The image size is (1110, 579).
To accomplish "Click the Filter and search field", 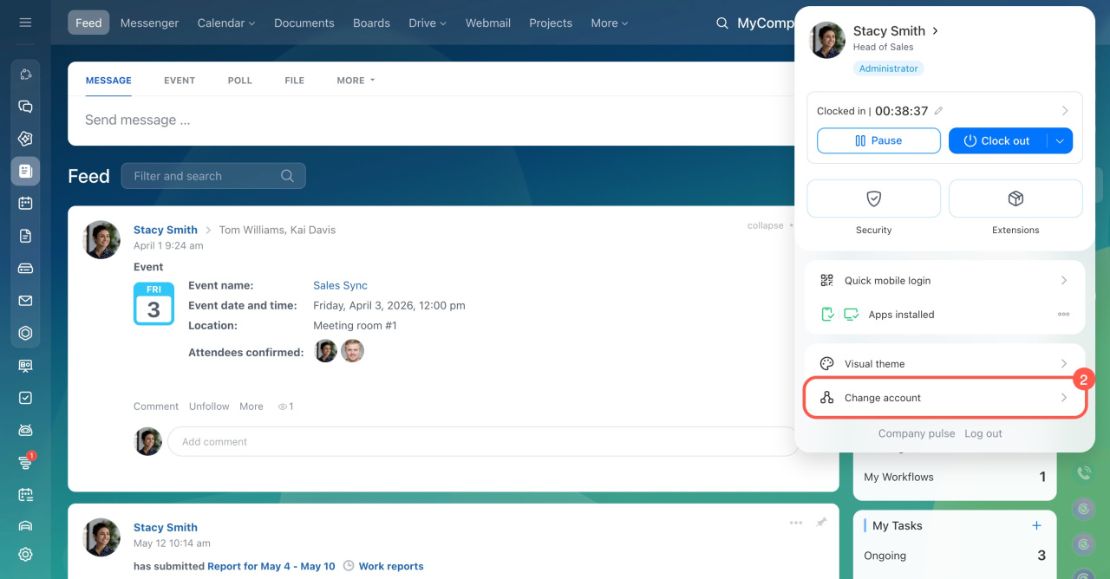I will click(x=213, y=176).
